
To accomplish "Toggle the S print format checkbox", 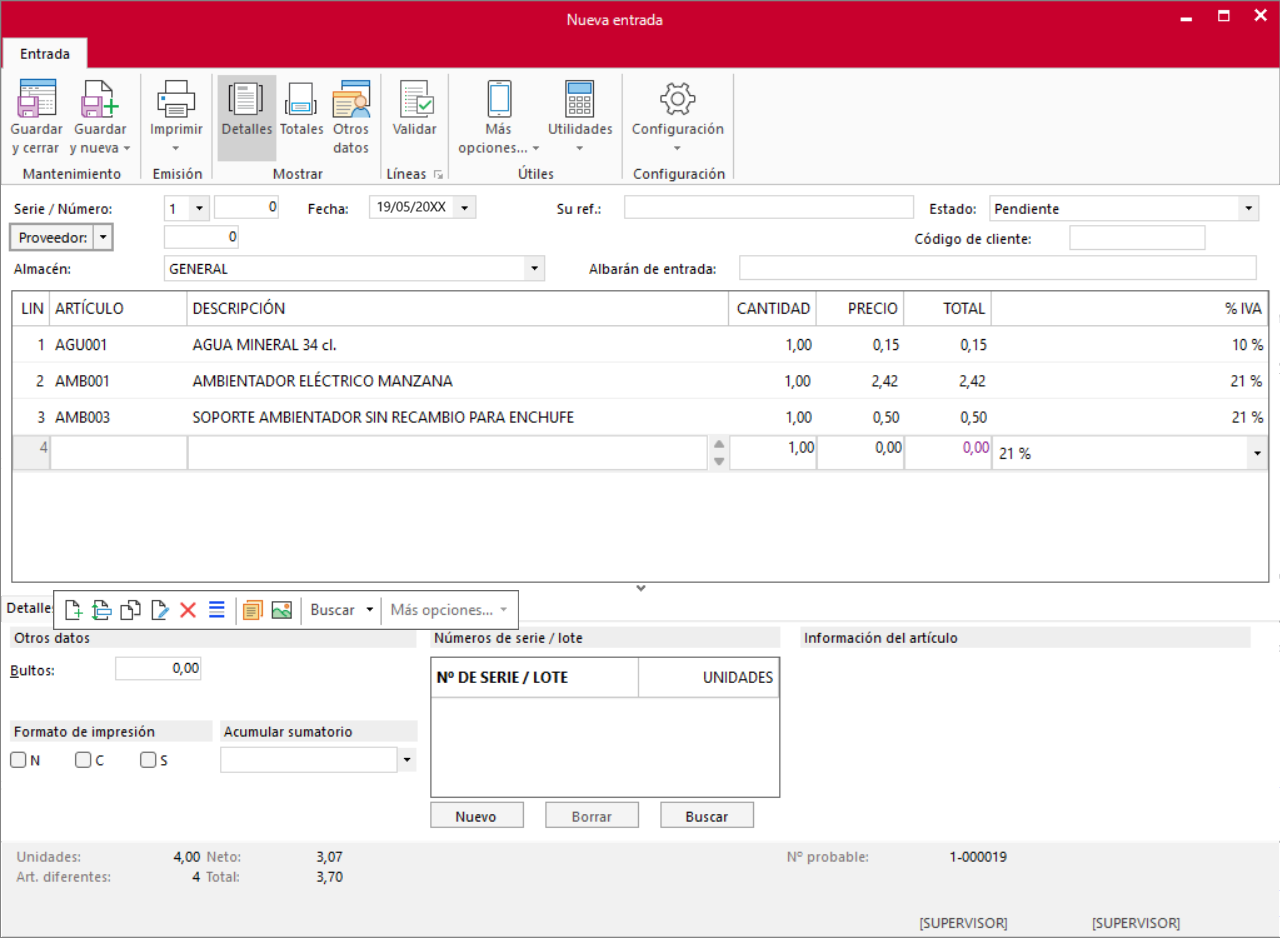I will pos(148,760).
